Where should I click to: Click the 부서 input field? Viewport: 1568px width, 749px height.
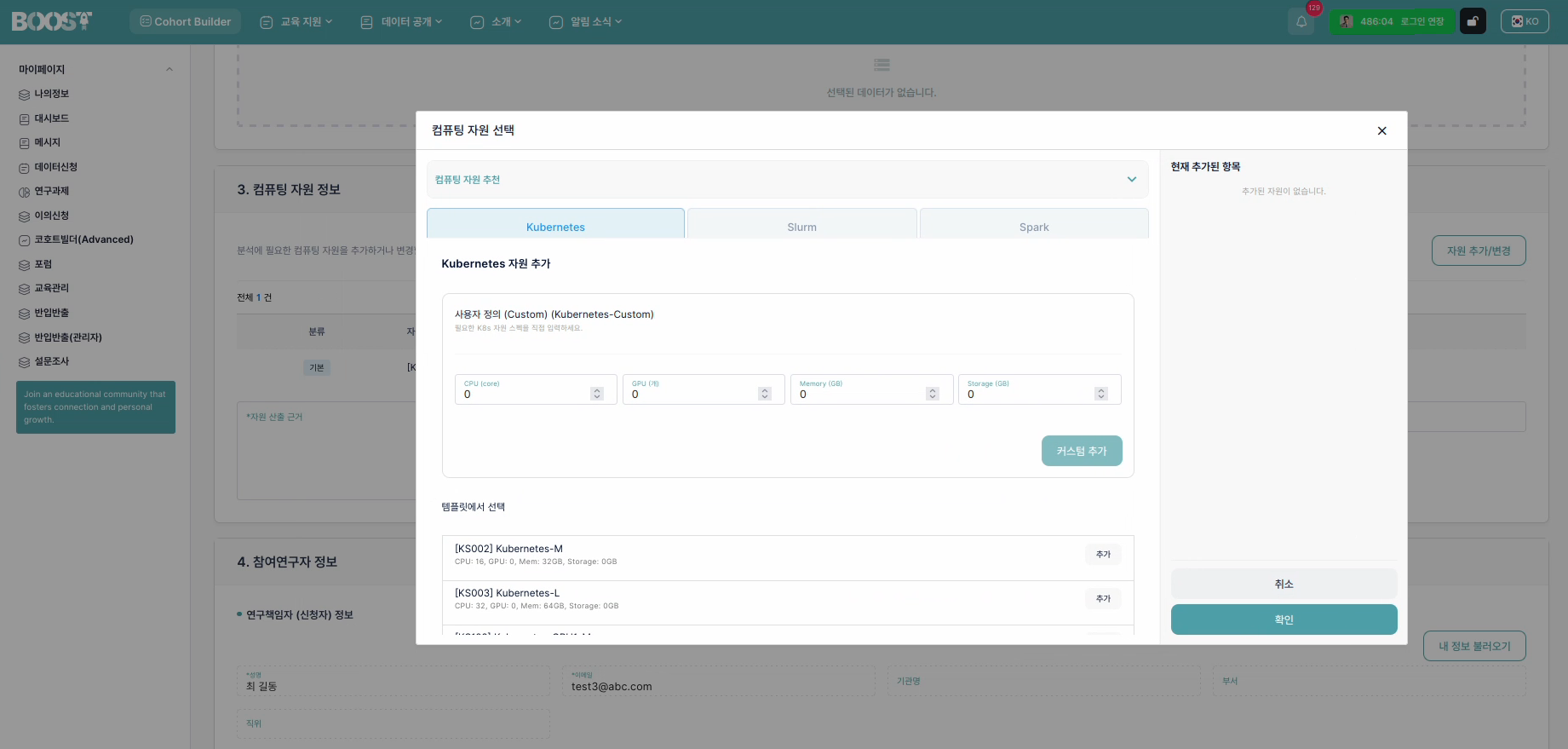coord(1369,682)
